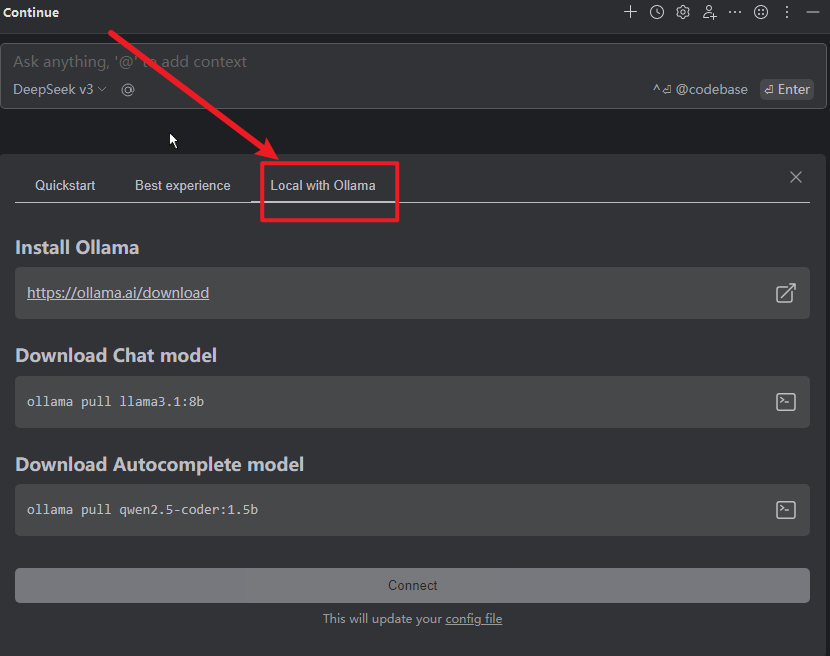The height and width of the screenshot is (656, 830).
Task: Open session history clock icon
Action: (656, 12)
